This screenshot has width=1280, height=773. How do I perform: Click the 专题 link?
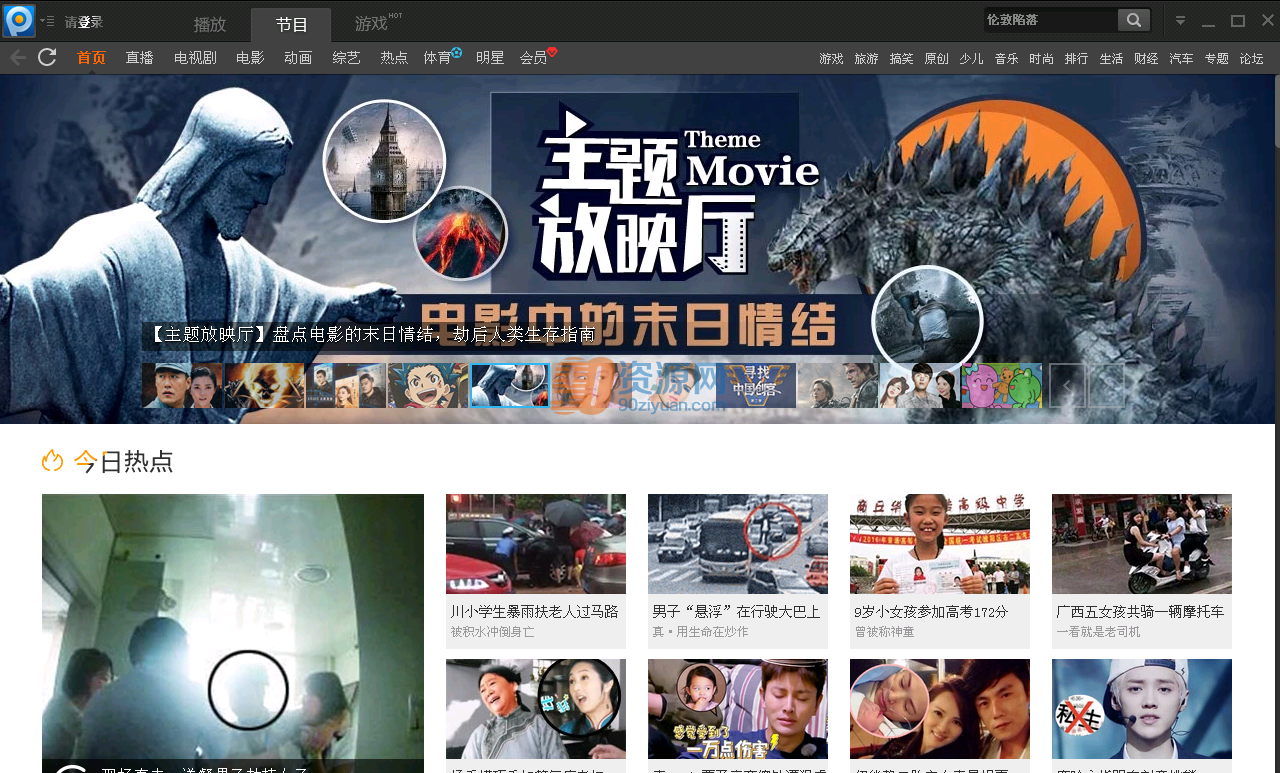click(1216, 59)
